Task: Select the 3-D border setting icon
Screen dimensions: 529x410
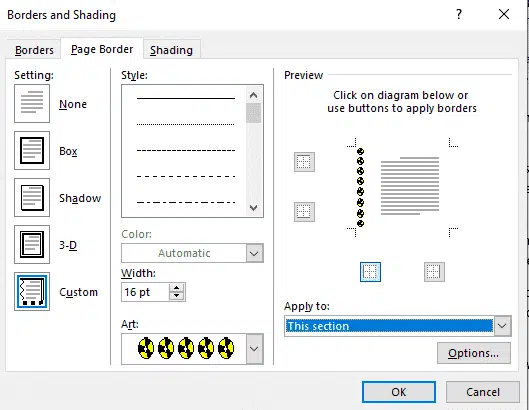Action: coord(32,244)
